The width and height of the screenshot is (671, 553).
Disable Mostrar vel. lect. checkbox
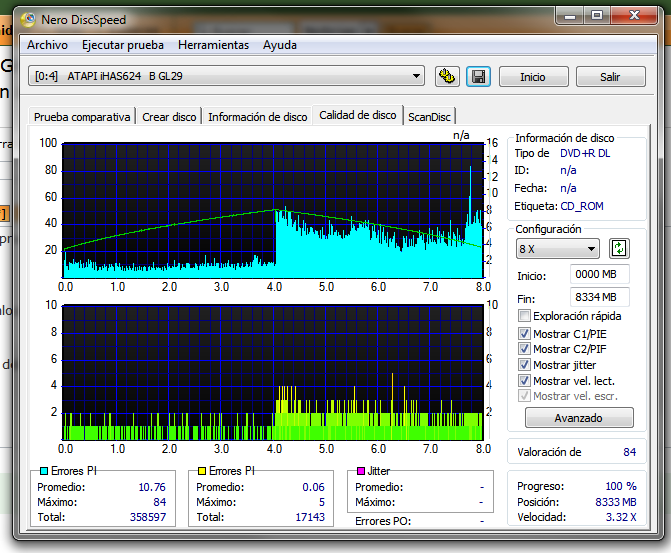coord(524,381)
